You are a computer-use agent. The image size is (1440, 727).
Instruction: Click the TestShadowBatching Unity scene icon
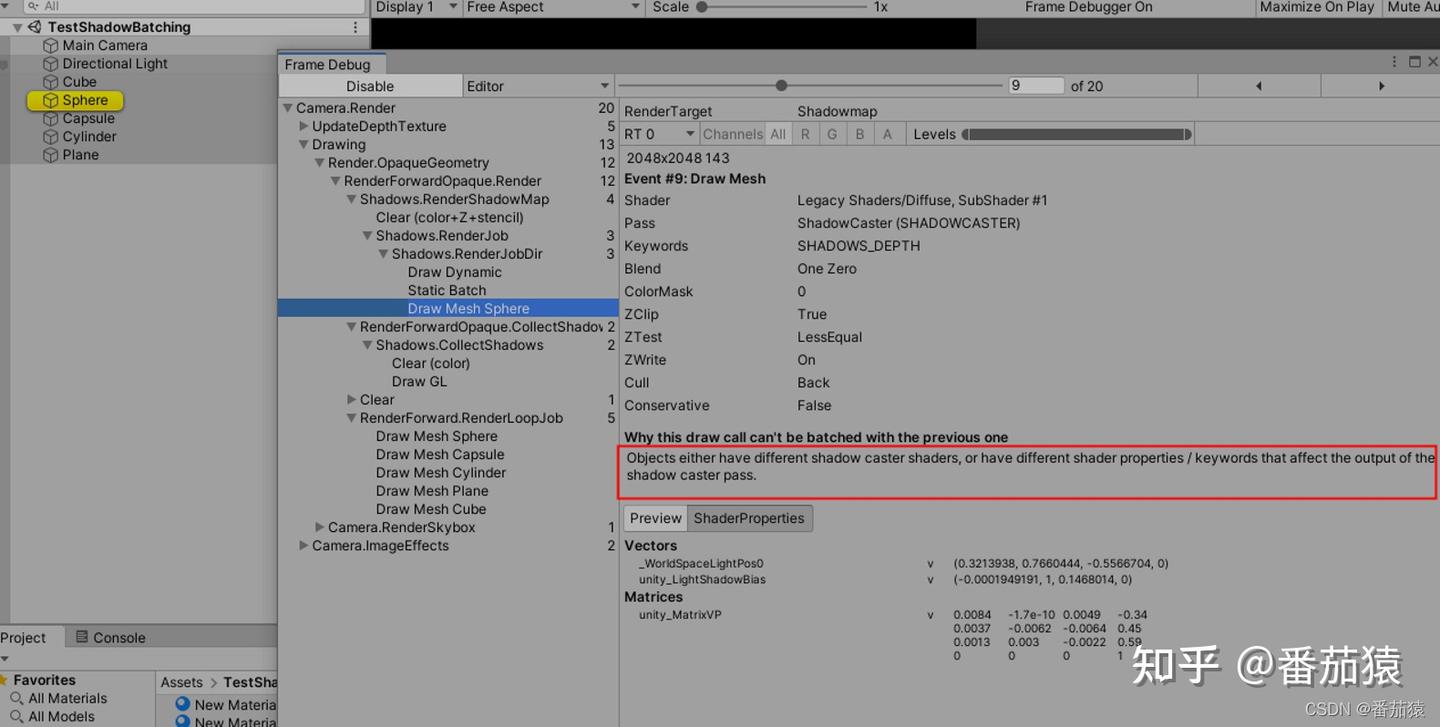click(35, 27)
